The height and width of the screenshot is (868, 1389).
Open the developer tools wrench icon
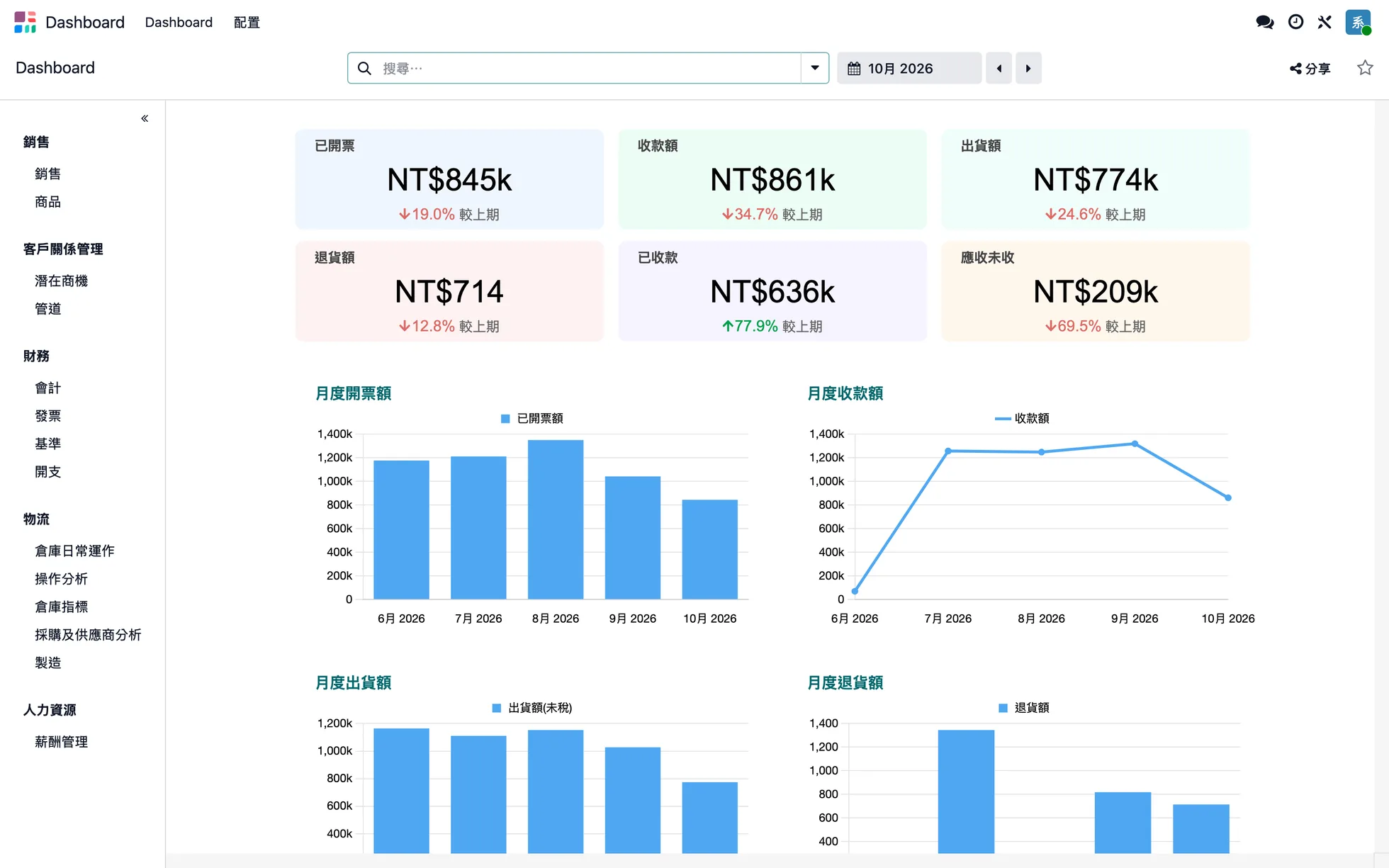click(1325, 22)
